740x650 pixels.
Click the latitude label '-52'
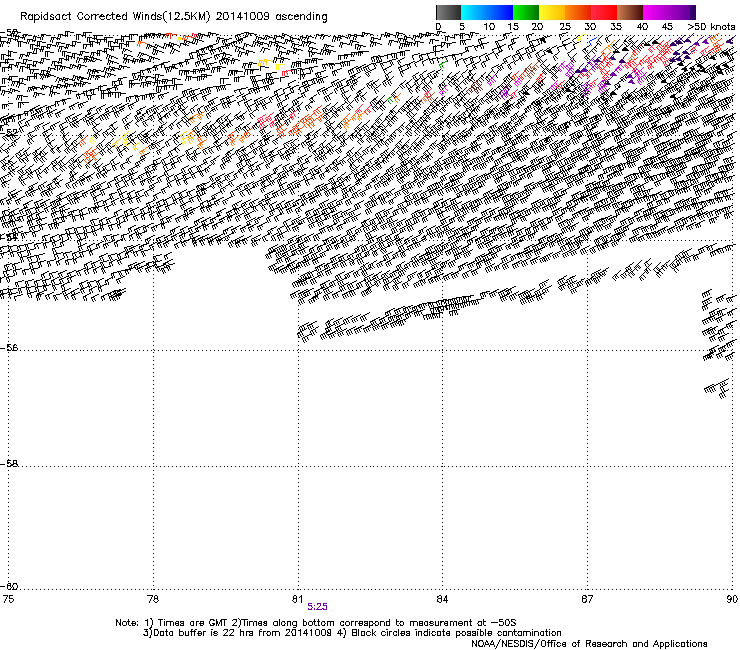coord(9,134)
